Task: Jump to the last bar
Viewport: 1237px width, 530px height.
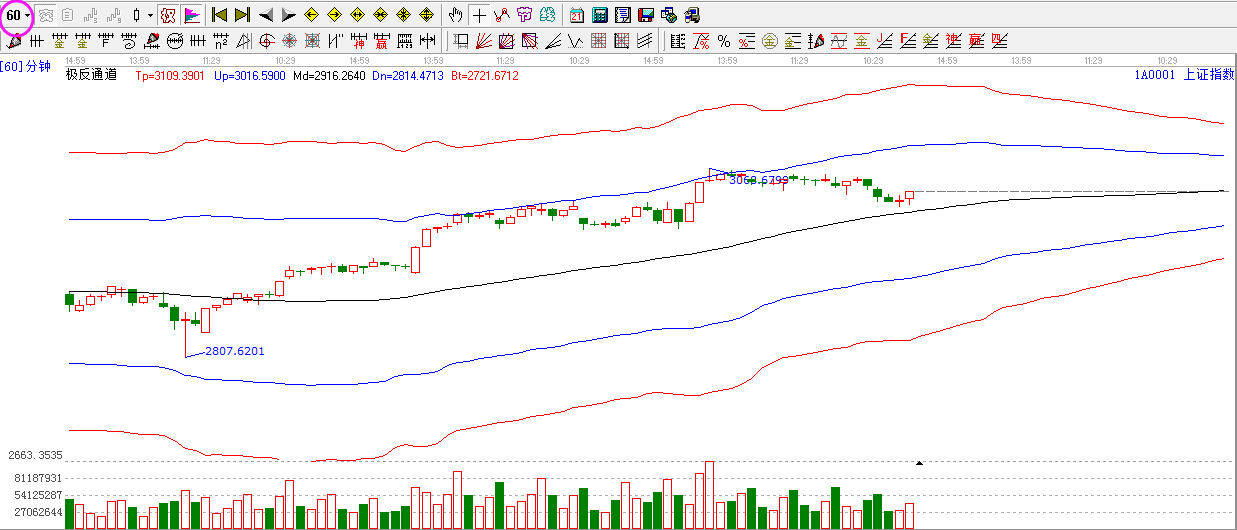Action: pos(242,15)
